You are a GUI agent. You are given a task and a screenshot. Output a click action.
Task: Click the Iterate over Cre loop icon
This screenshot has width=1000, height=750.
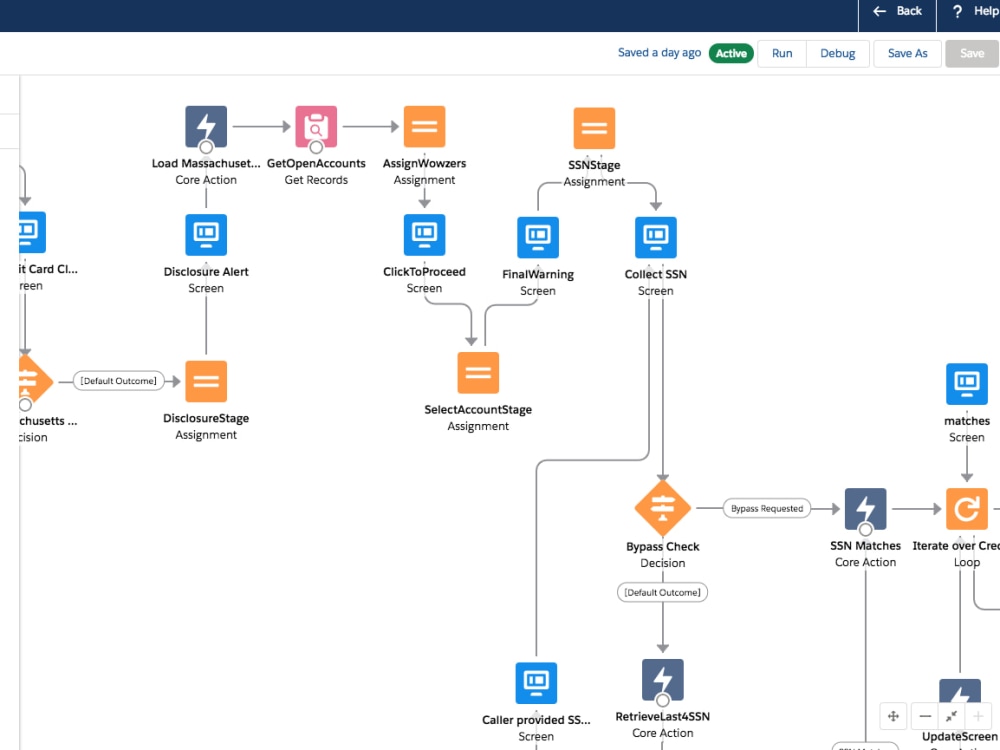[x=966, y=508]
